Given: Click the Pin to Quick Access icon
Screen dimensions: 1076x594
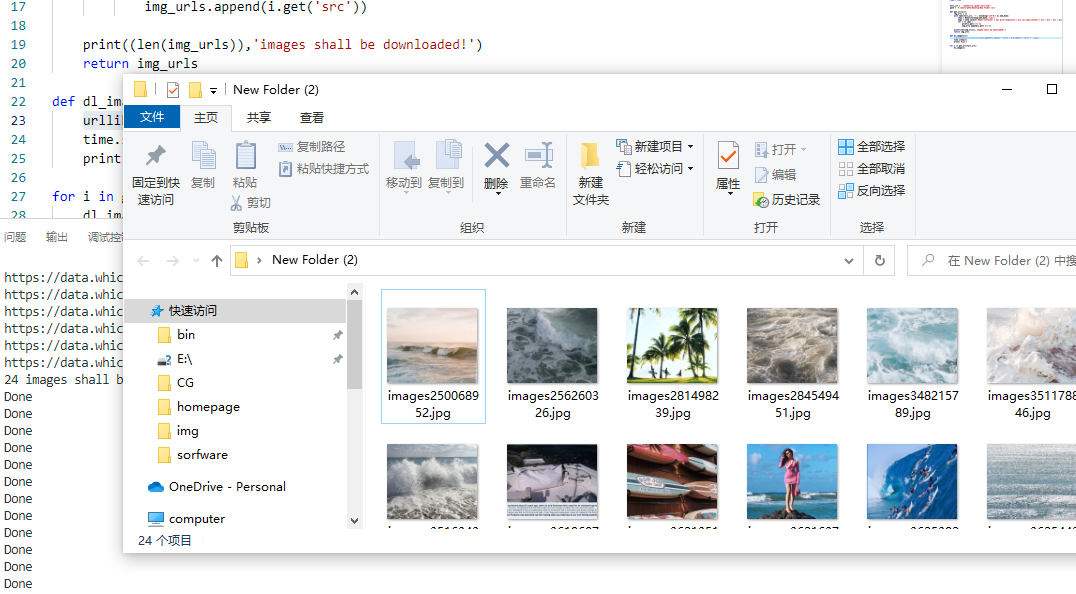Looking at the screenshot, I should click(x=156, y=155).
